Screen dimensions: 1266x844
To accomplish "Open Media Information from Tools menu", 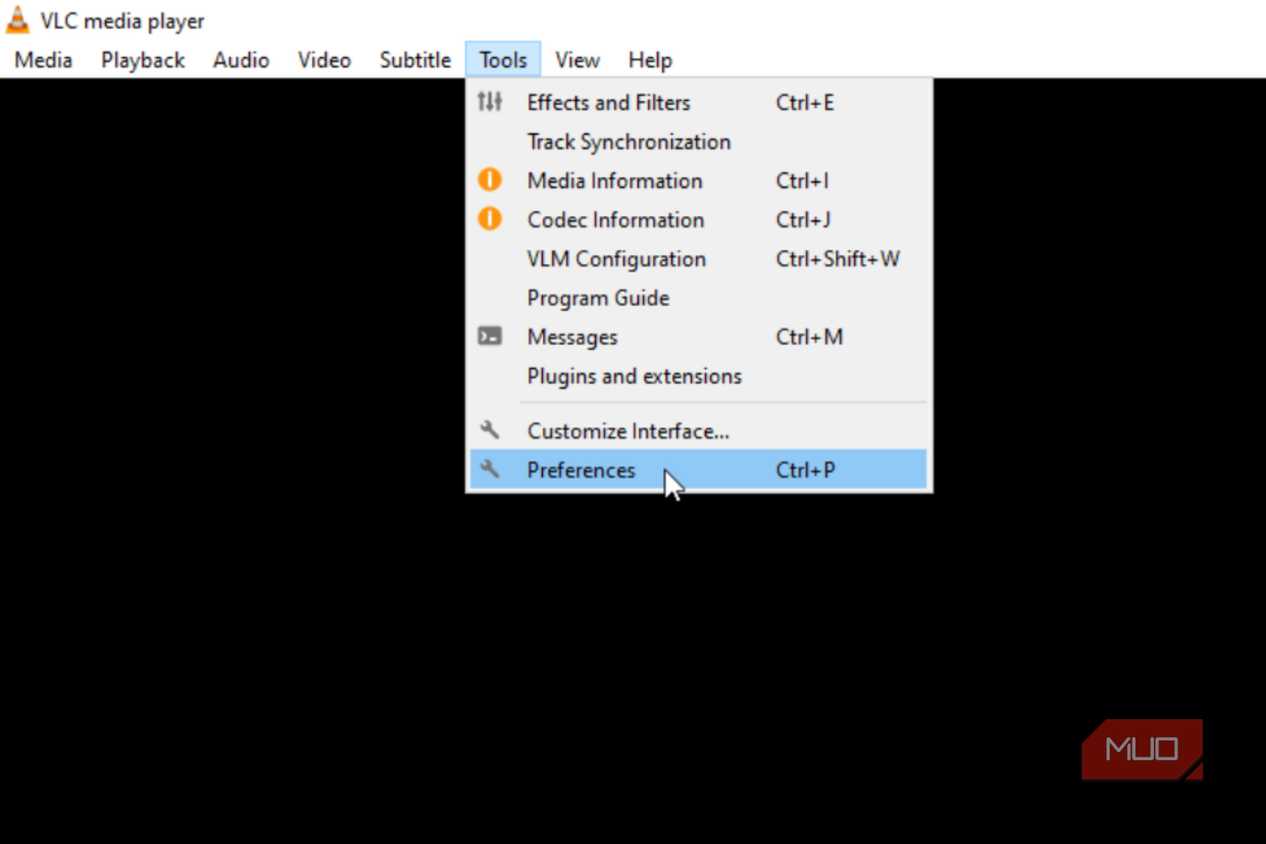I will tap(698, 180).
